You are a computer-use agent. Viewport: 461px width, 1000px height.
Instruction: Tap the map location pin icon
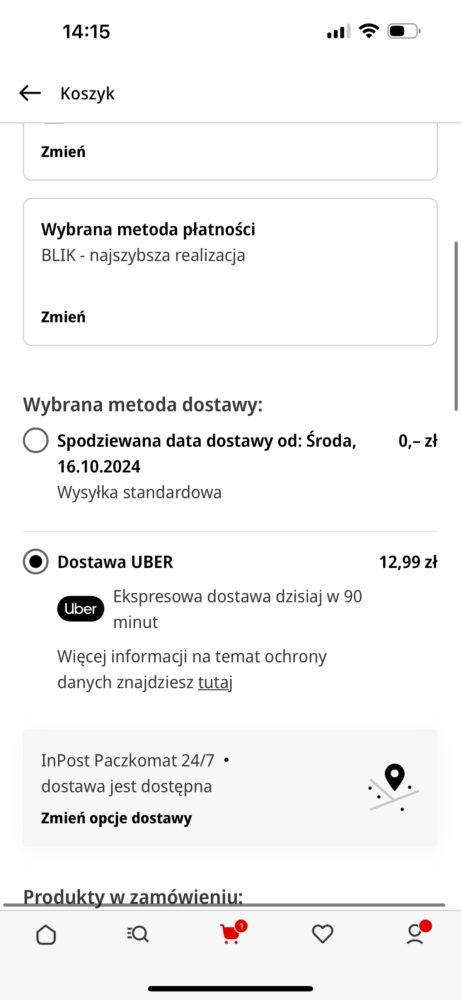[x=395, y=787]
